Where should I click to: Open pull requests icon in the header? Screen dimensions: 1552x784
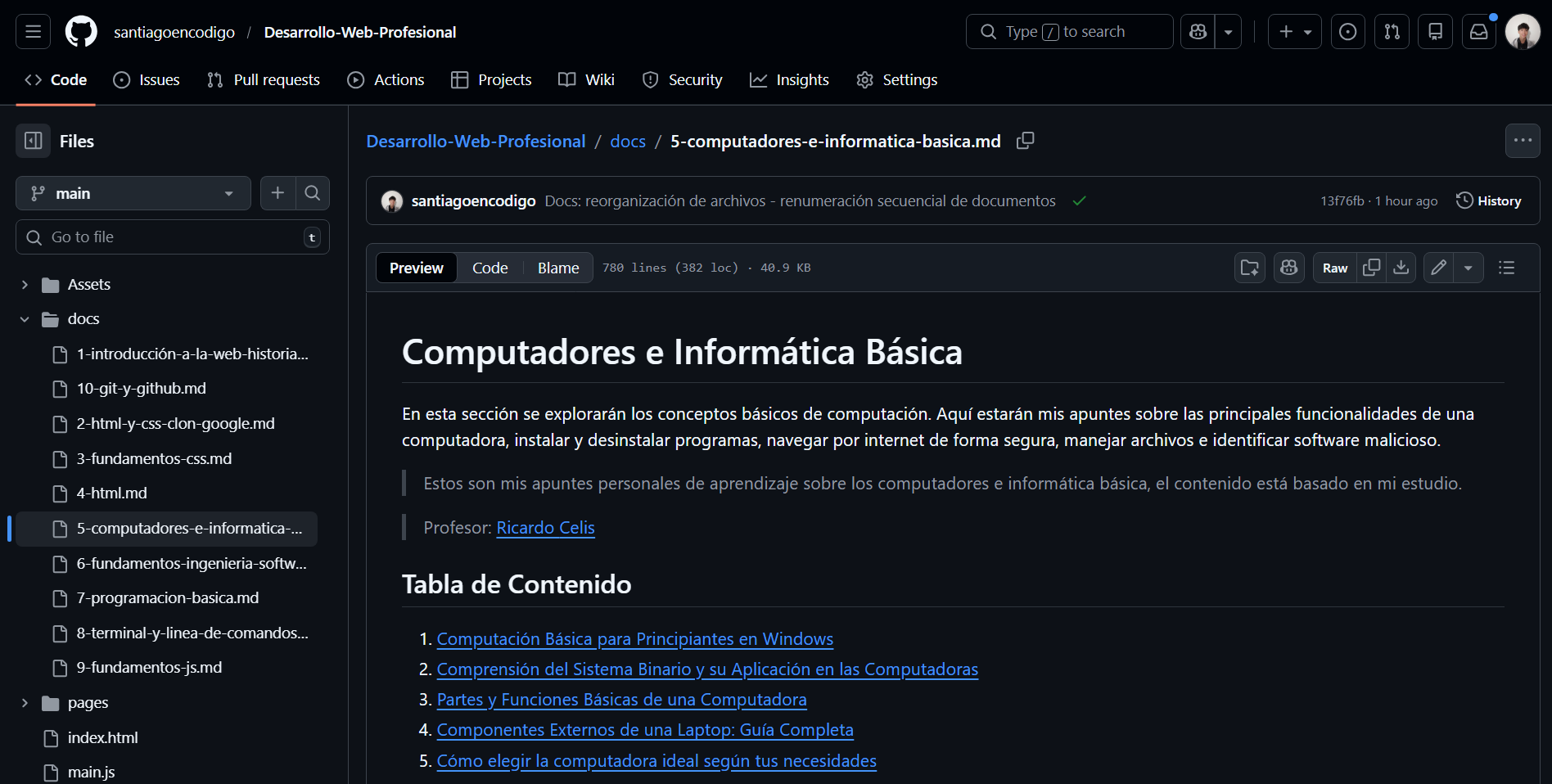1392,31
